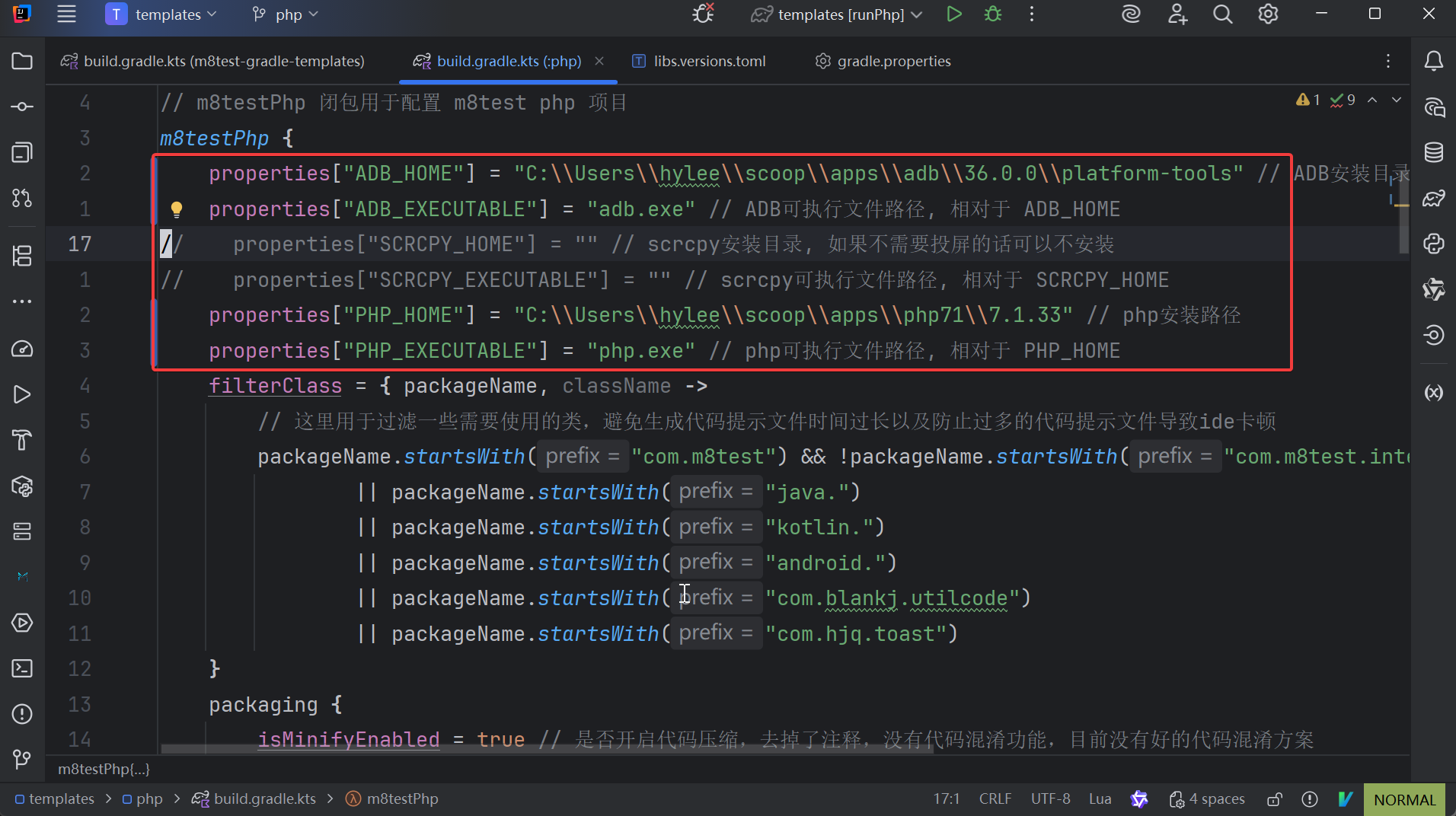Toggle the read-only lock icon in status bar
Image resolution: width=1456 pixels, height=816 pixels.
(x=1274, y=799)
